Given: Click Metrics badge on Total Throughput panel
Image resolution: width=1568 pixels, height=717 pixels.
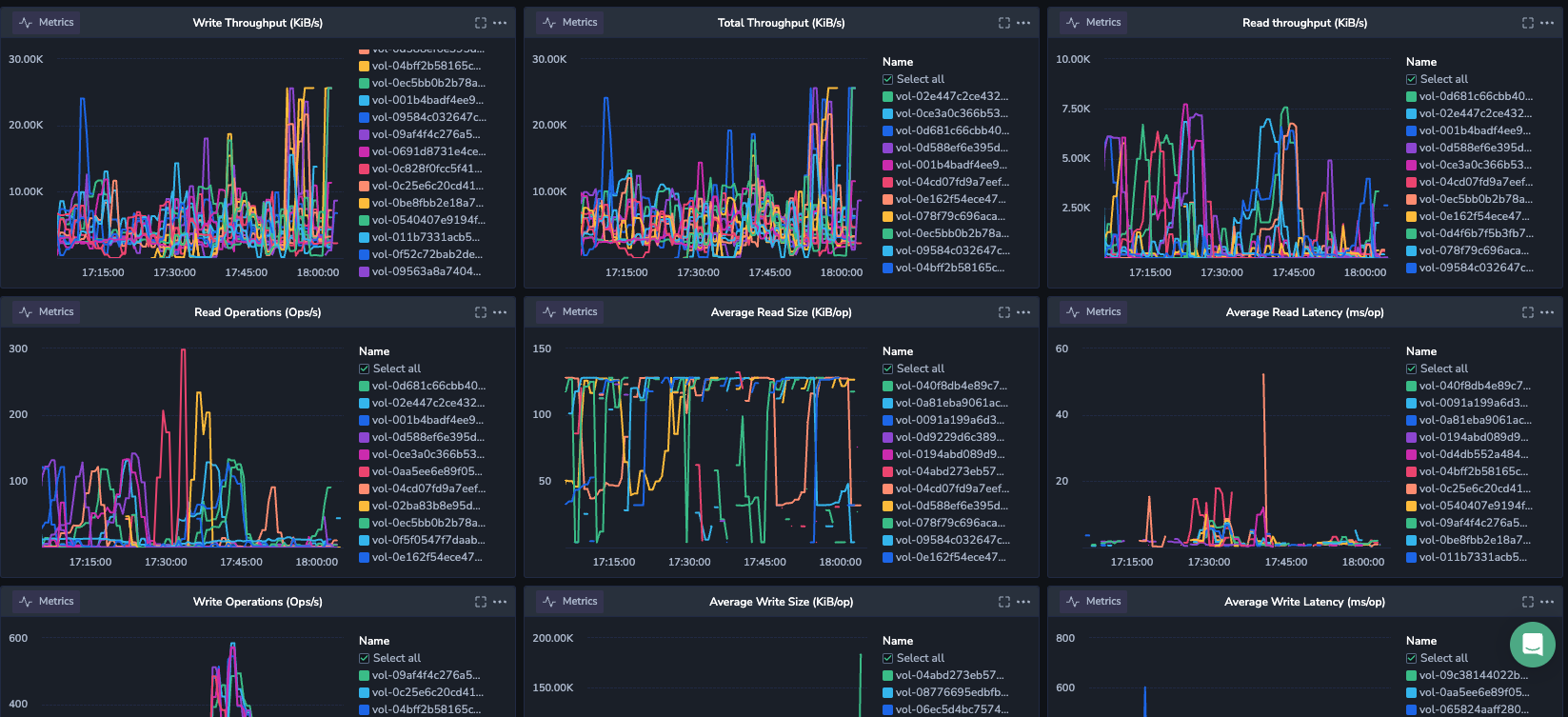Looking at the screenshot, I should point(569,23).
